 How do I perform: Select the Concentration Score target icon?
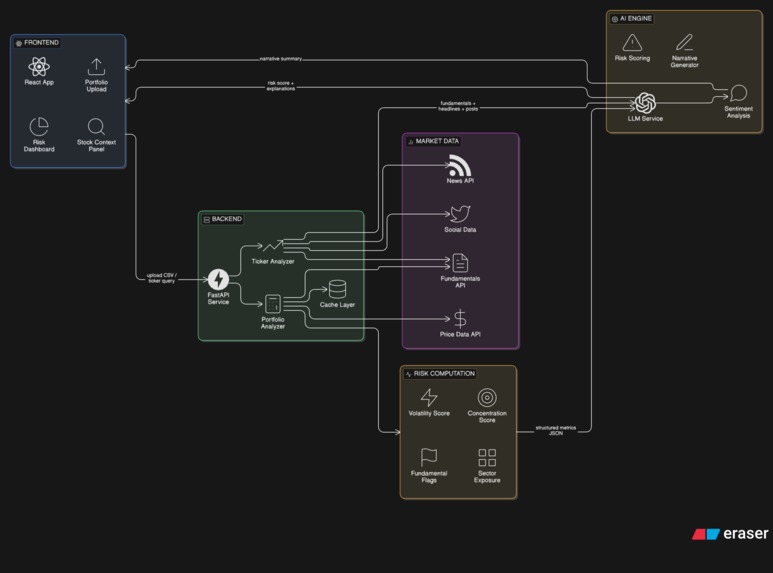click(x=487, y=397)
